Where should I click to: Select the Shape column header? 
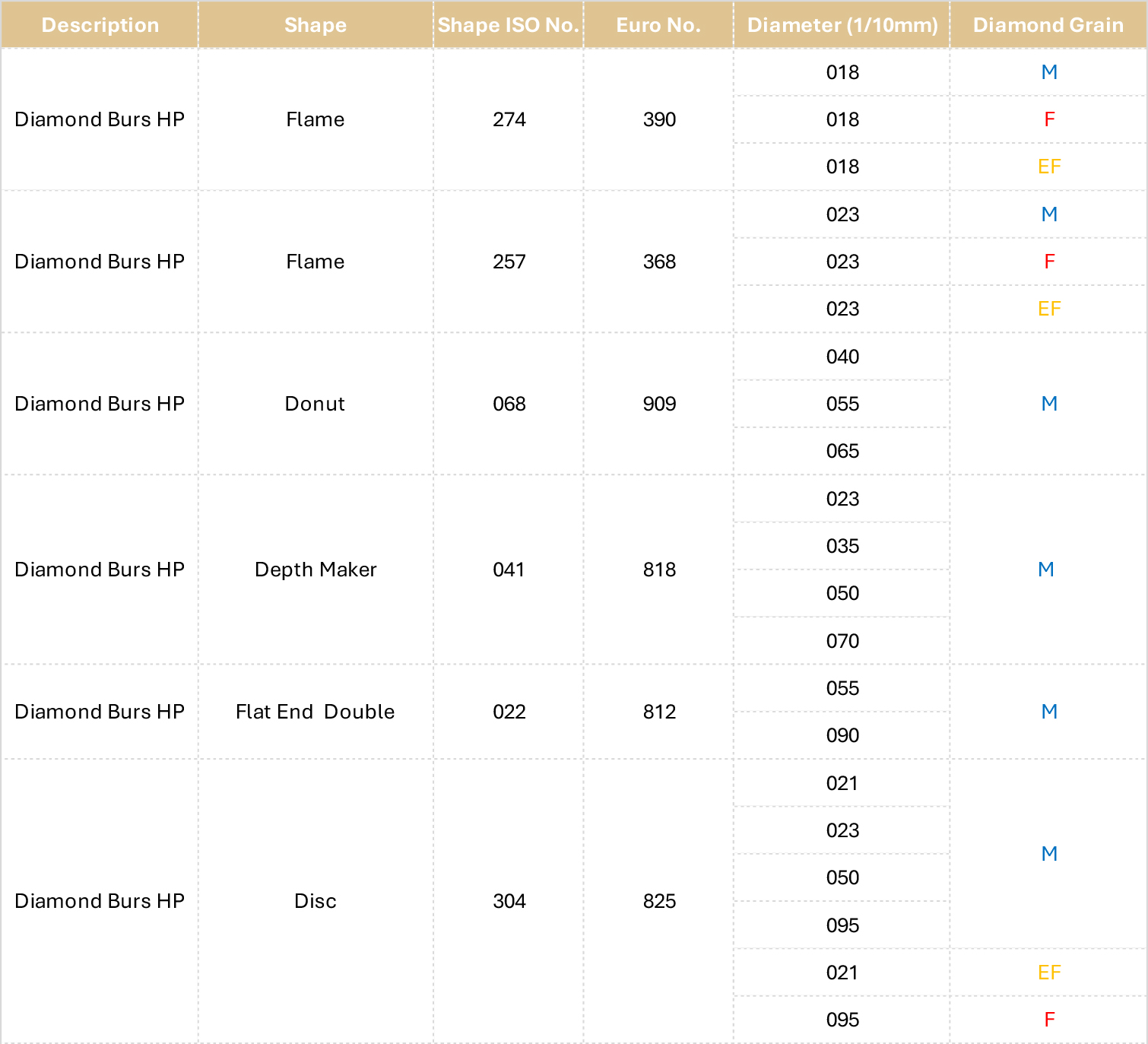tap(316, 25)
